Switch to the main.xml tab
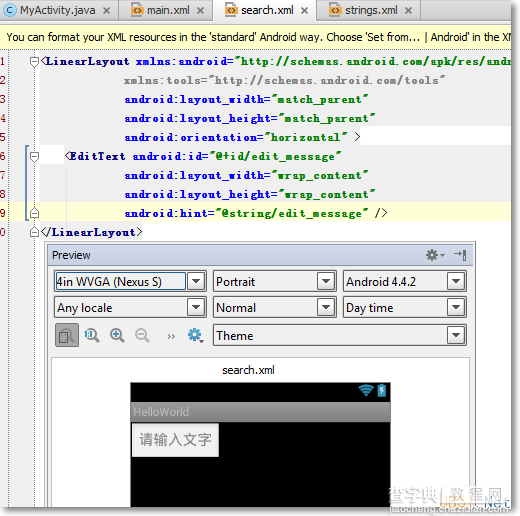The height and width of the screenshot is (516, 520). [166, 11]
